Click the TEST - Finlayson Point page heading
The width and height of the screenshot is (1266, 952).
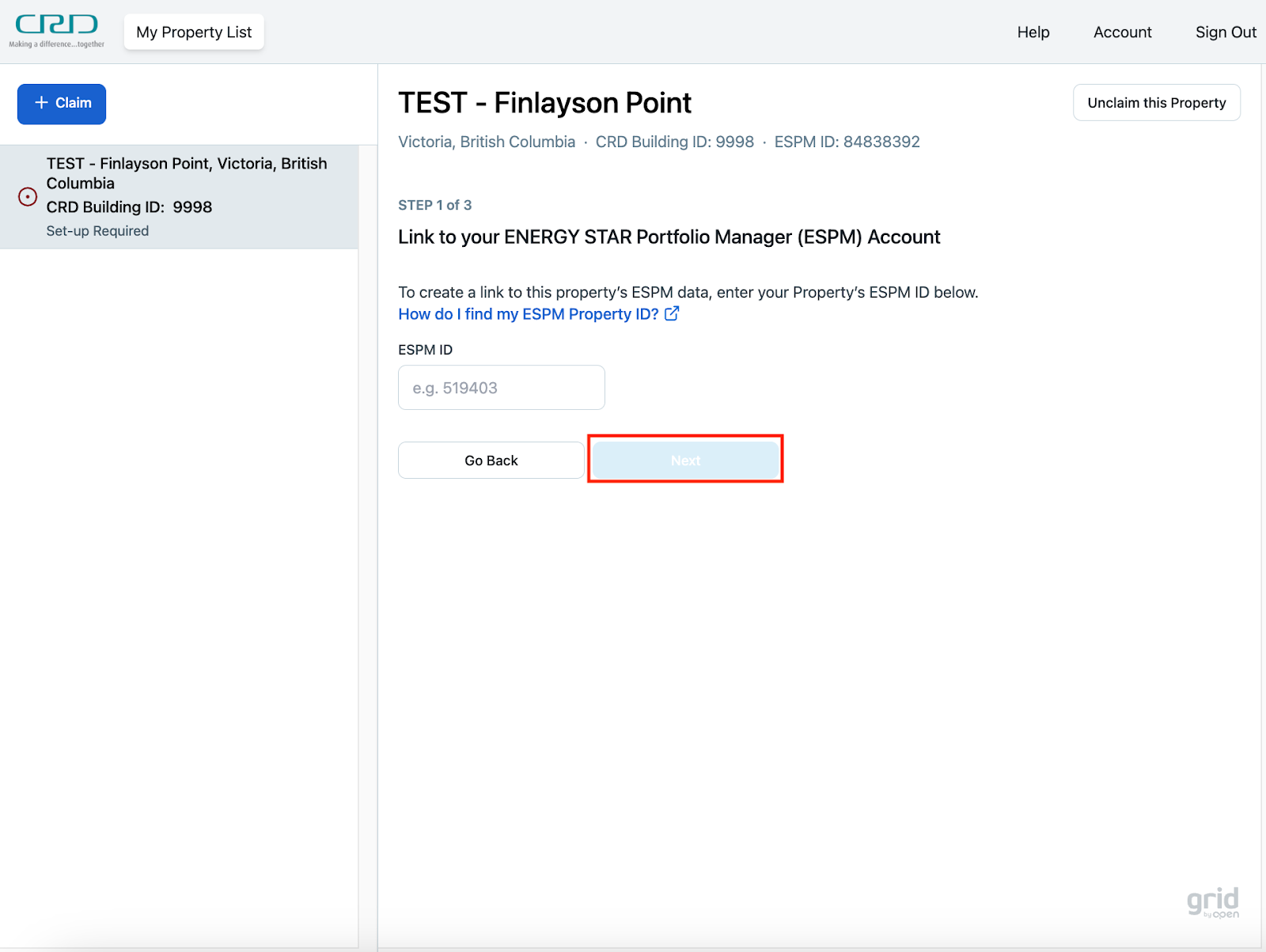pos(544,103)
